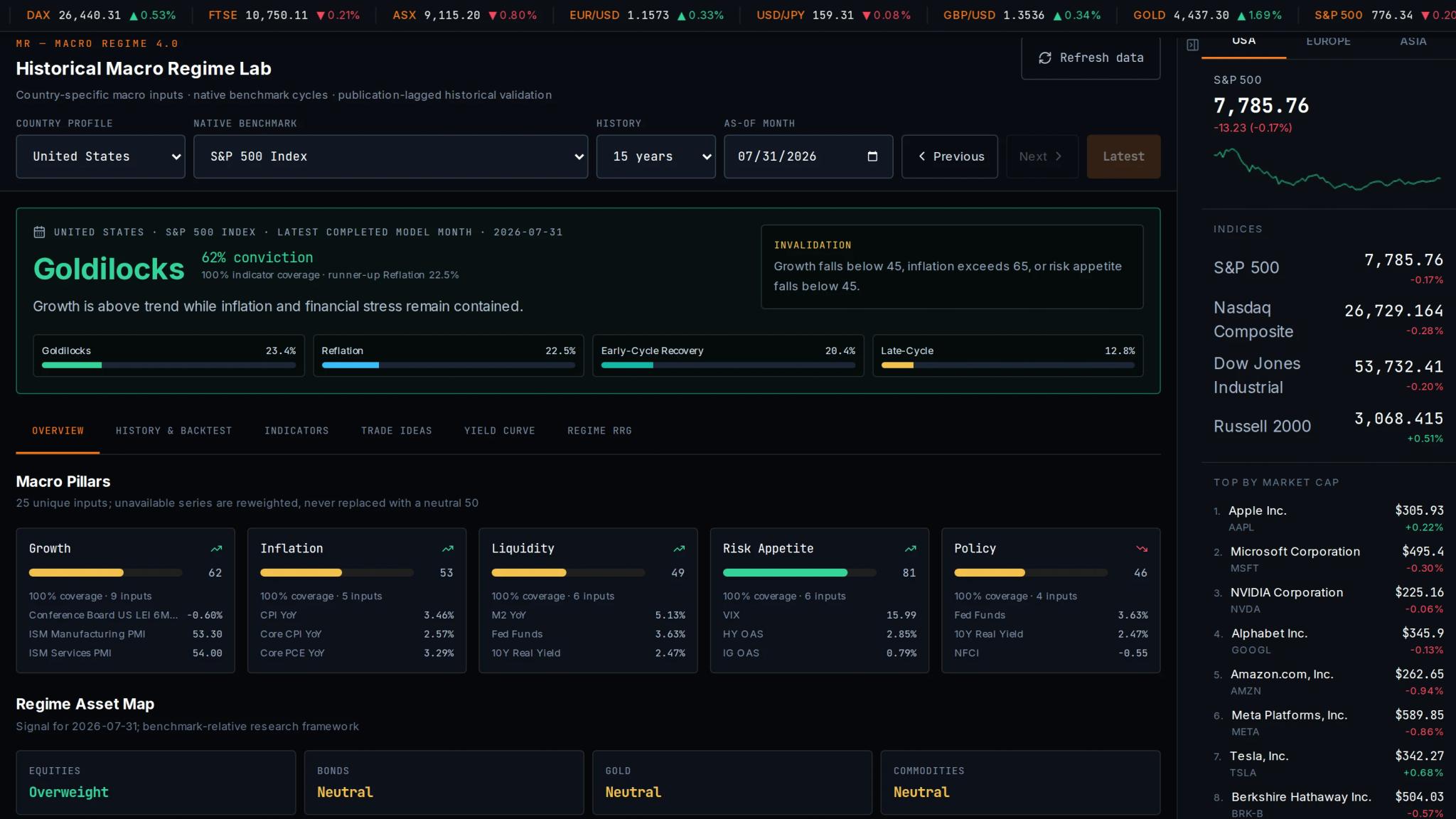Click the USD/JPY ticker quote
The width and height of the screenshot is (1456, 819).
click(x=833, y=16)
